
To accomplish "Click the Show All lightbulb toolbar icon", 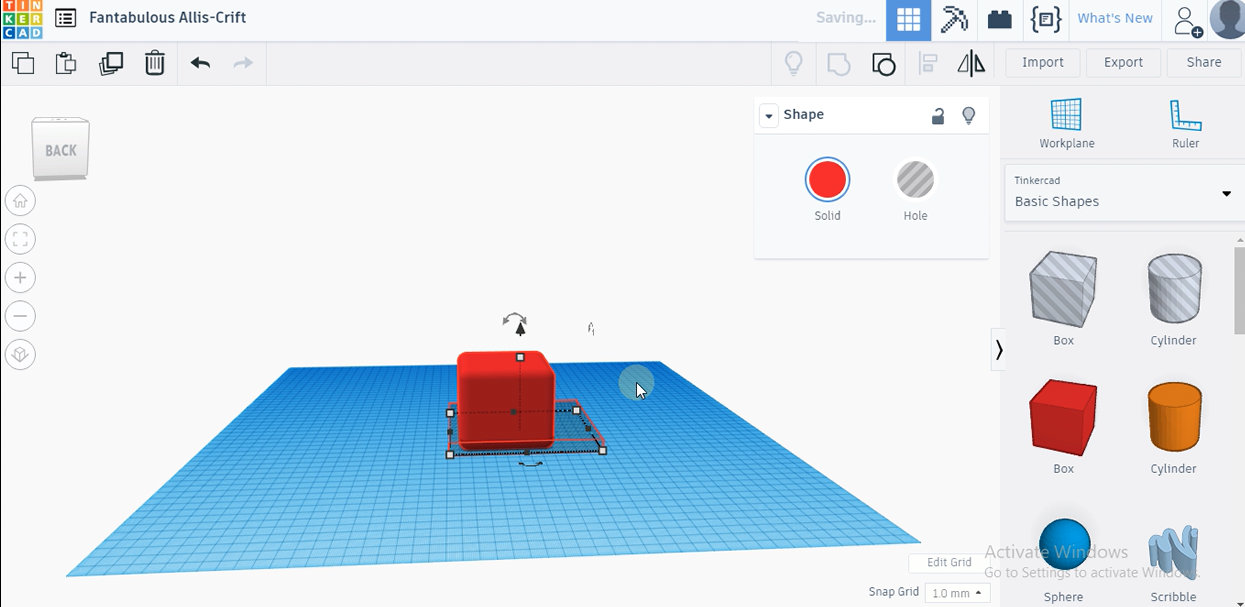I will coord(794,63).
